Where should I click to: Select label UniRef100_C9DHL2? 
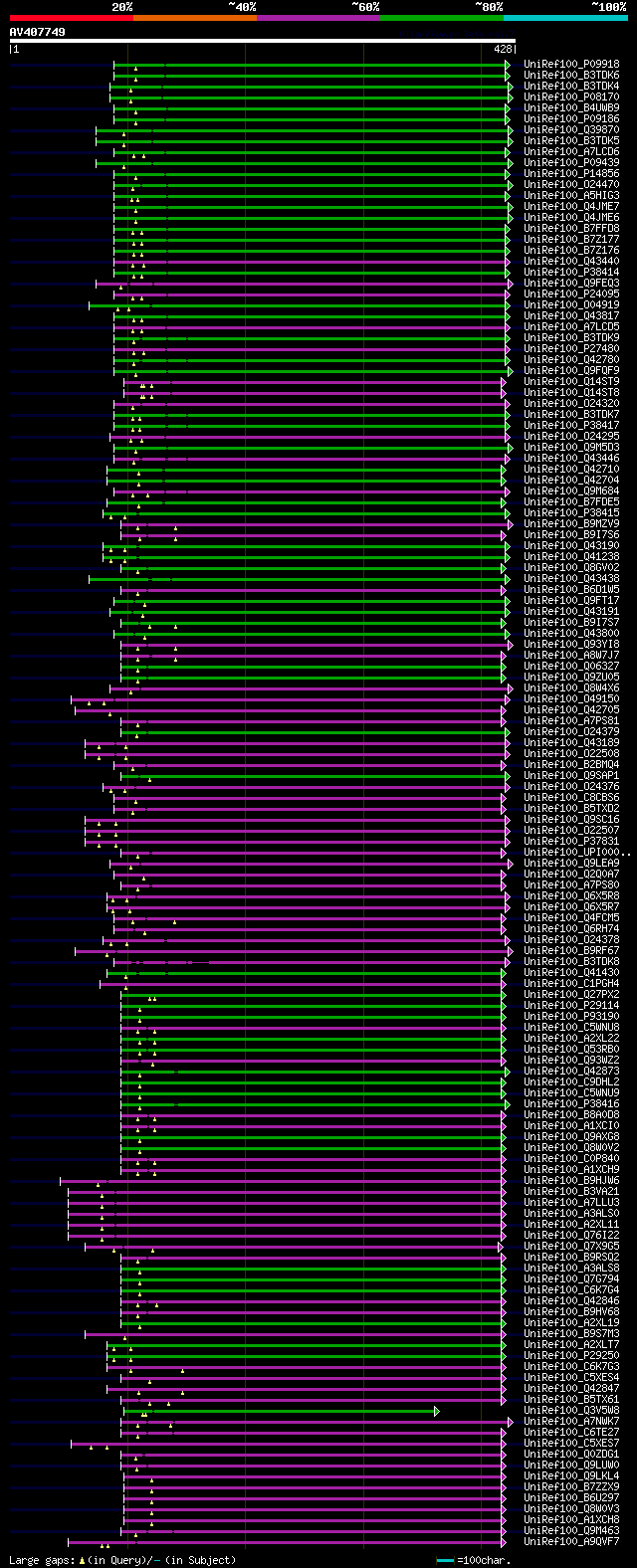(571, 1082)
